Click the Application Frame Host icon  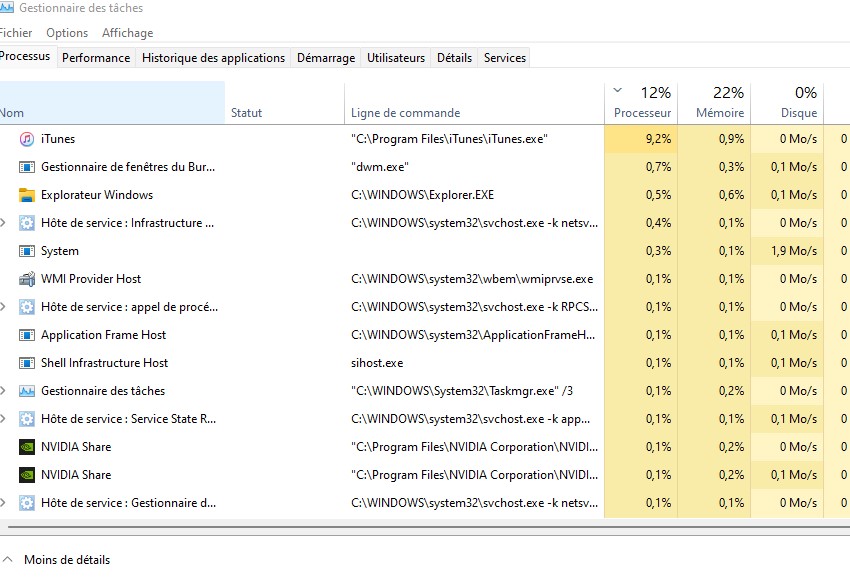27,335
